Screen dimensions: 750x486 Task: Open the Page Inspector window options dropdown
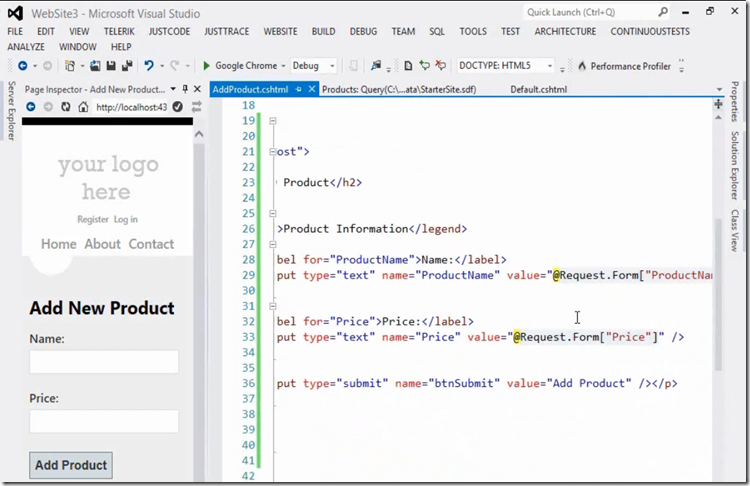click(x=173, y=89)
